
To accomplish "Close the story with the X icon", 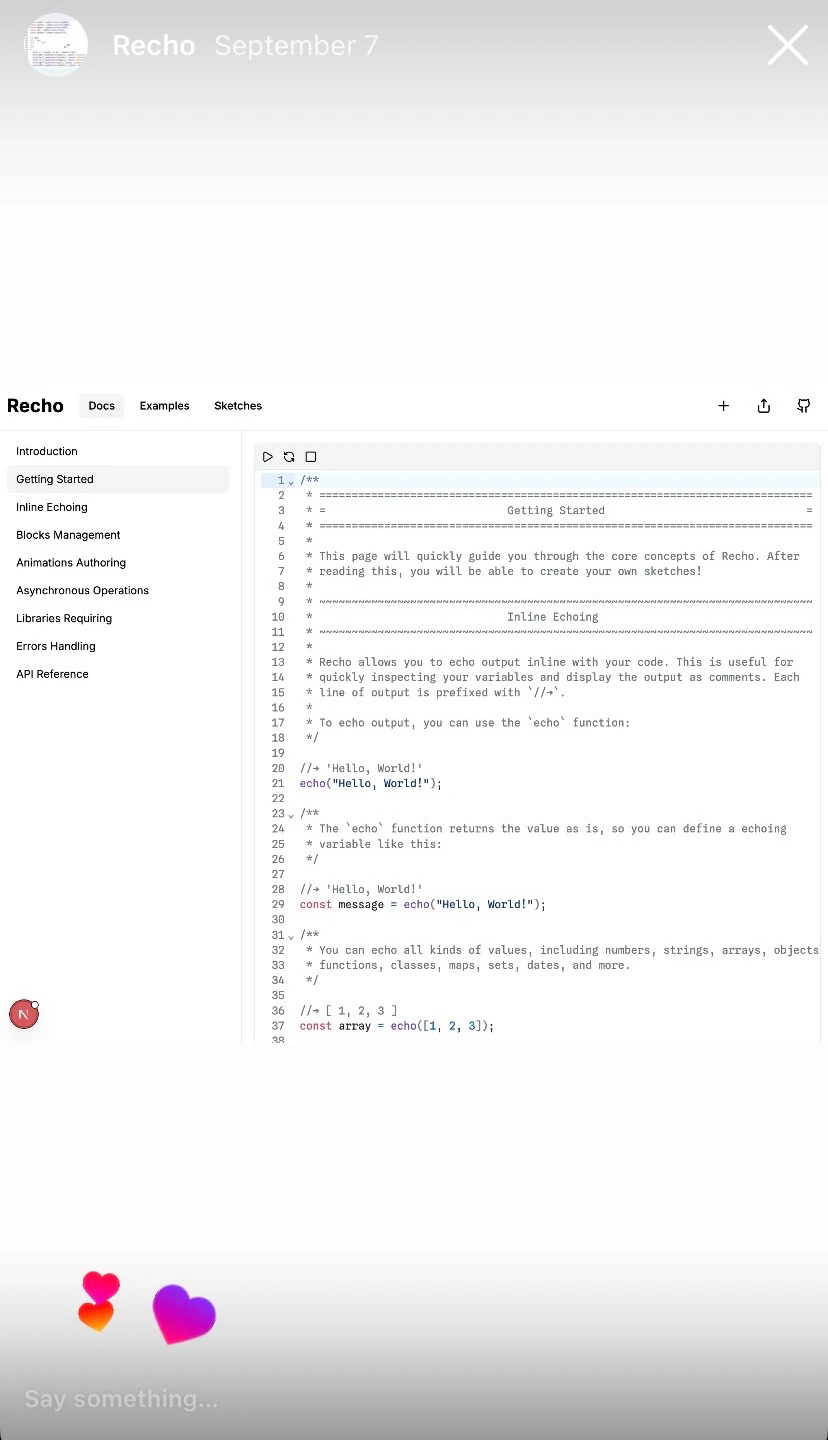I will (788, 45).
